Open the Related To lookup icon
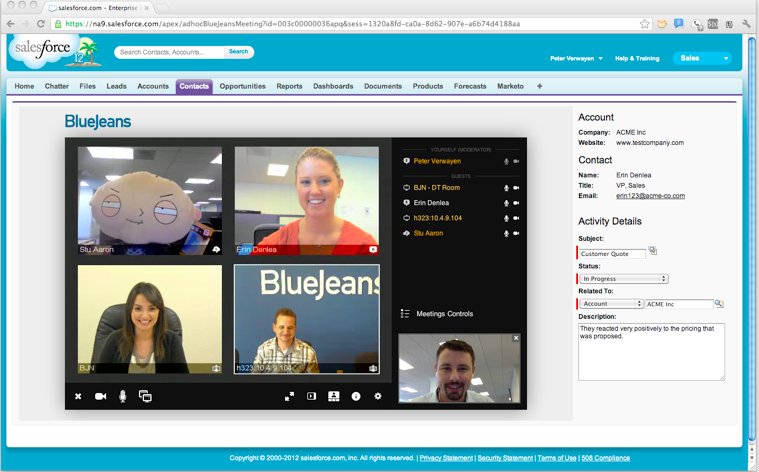759x472 pixels. pos(719,304)
